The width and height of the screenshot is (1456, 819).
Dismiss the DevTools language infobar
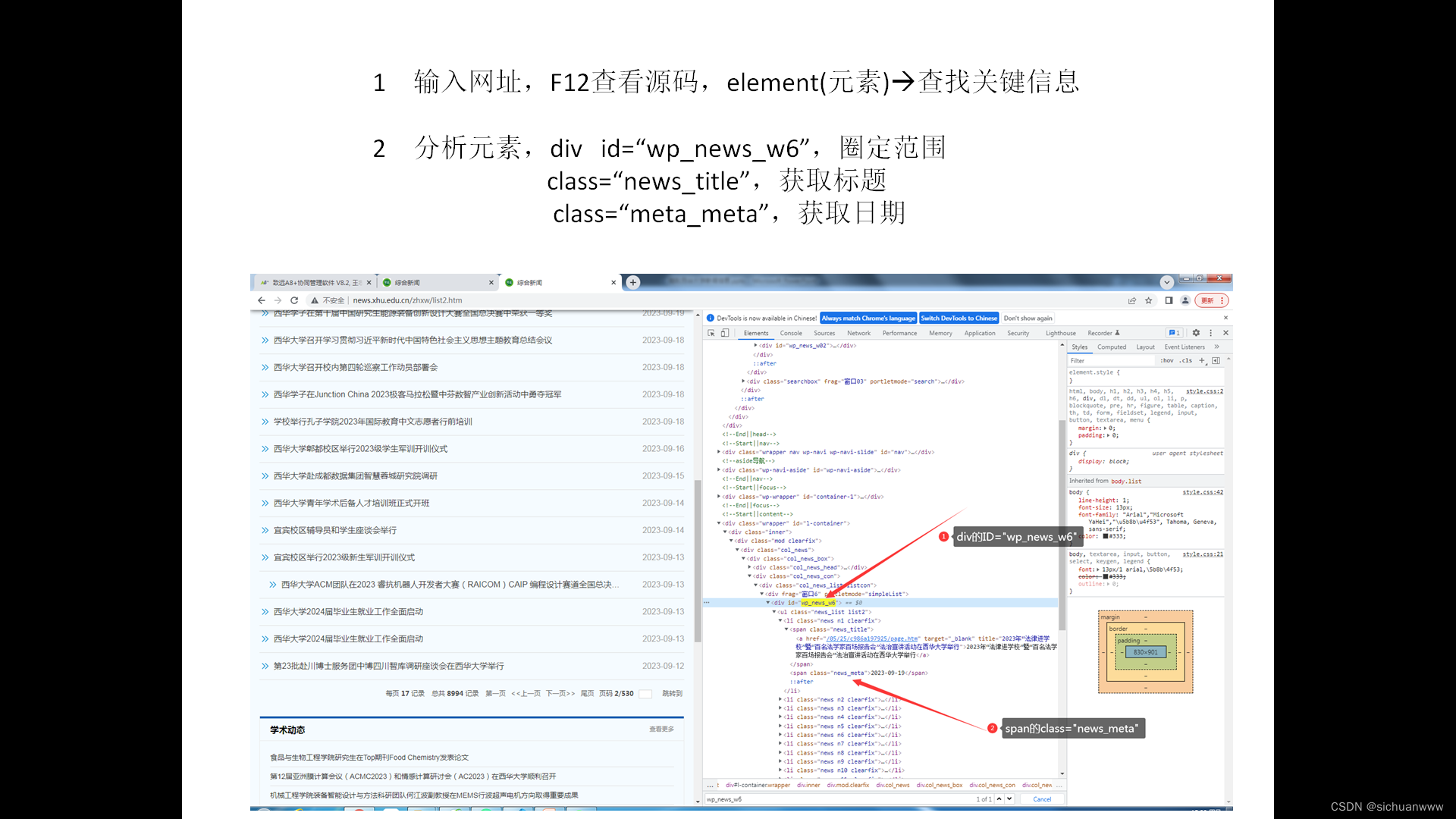click(x=1225, y=318)
